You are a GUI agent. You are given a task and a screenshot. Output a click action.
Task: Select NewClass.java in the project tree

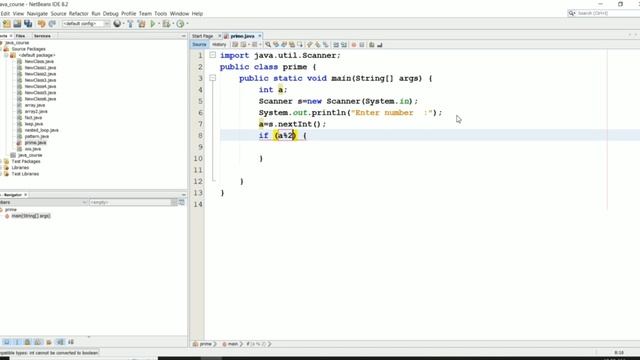[39, 61]
